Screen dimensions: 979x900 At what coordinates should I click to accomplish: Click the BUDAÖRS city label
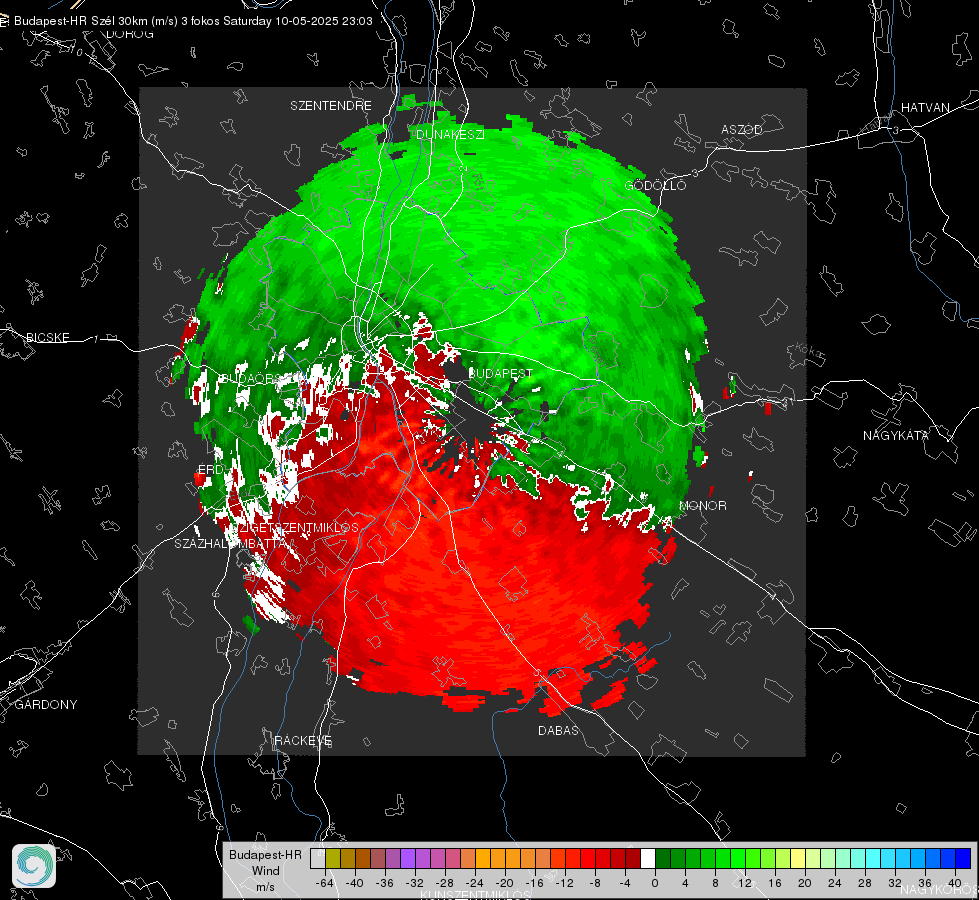(x=251, y=378)
